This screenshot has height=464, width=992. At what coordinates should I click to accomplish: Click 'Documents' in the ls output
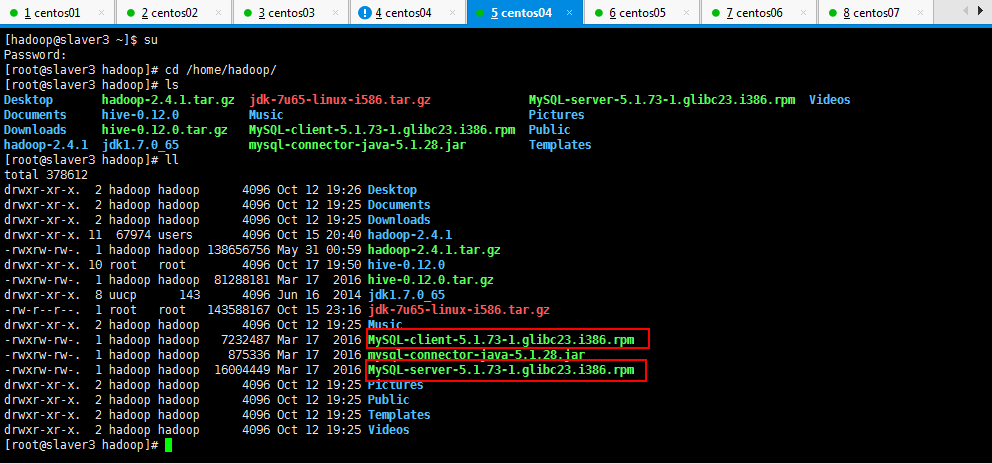(x=35, y=115)
